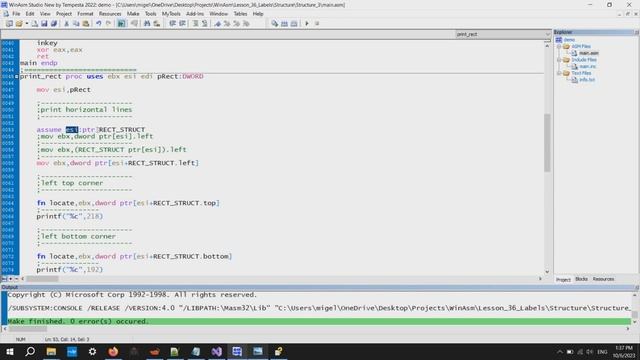Click the Build toolbar icon
Viewport: 640px width, 360px height.
pos(294,24)
